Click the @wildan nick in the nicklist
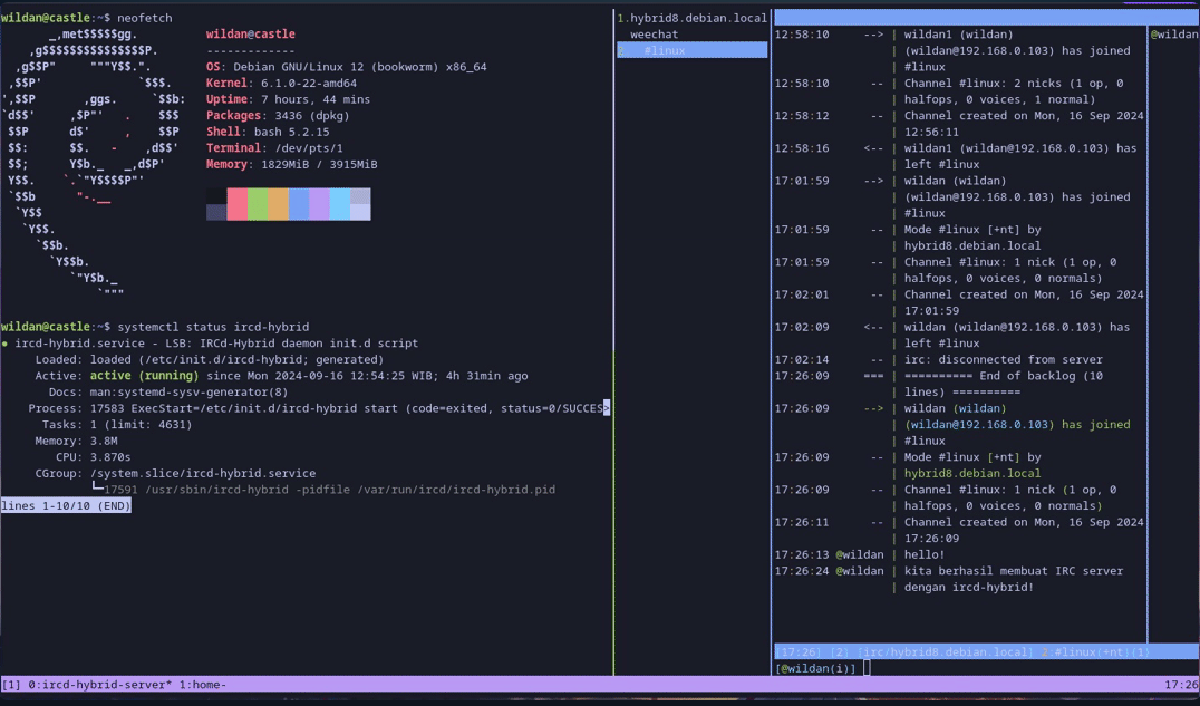The height and width of the screenshot is (706, 1200). (1175, 34)
